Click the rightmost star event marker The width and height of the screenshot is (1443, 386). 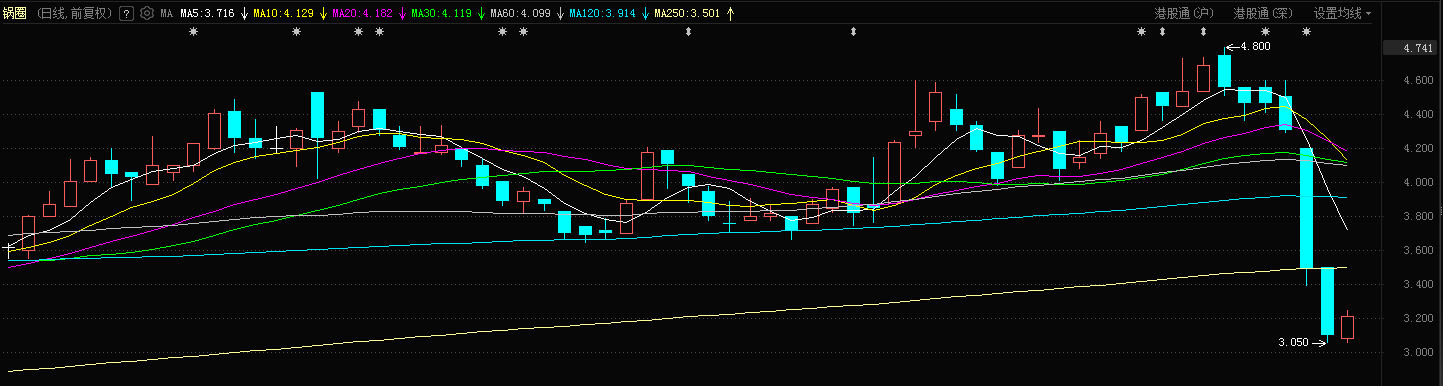click(x=1306, y=32)
